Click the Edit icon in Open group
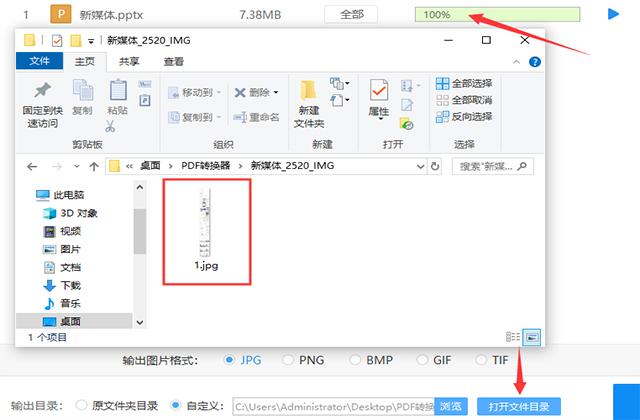The height and width of the screenshot is (420, 640). pyautogui.click(x=407, y=105)
